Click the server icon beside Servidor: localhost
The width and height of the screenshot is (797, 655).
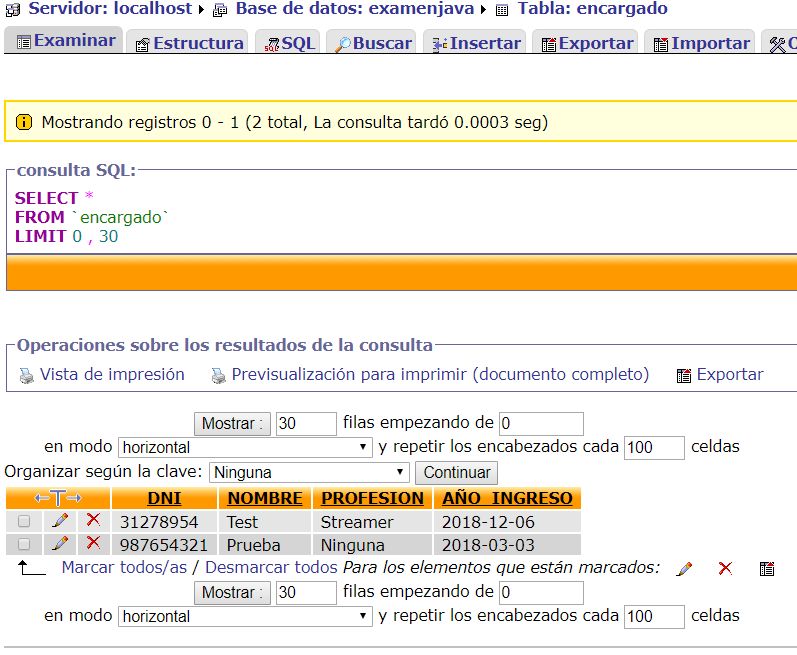click(x=13, y=9)
